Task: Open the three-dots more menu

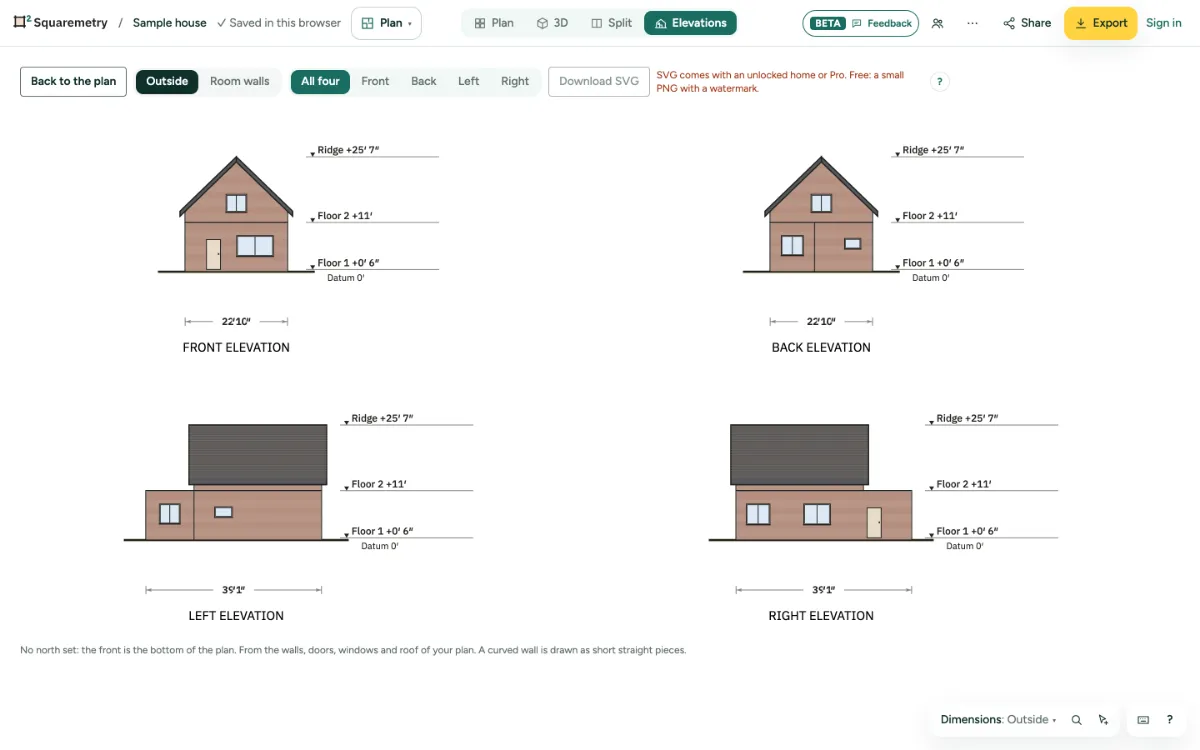Action: pyautogui.click(x=972, y=23)
